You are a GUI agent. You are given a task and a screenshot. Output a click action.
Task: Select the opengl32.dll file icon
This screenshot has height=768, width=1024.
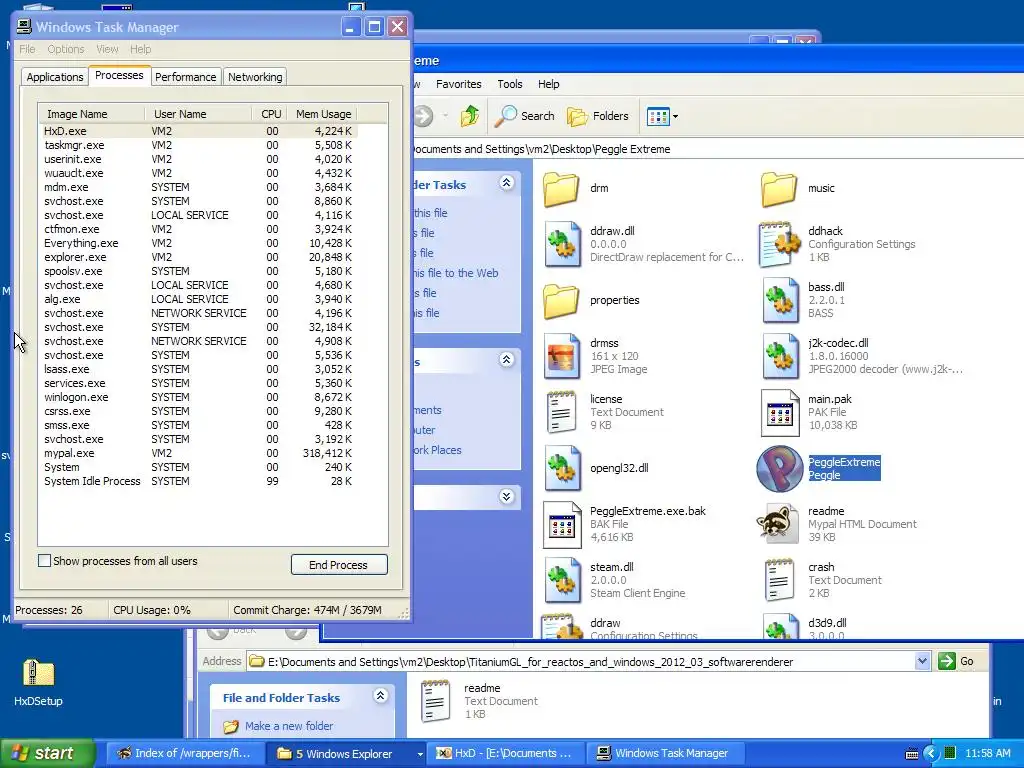click(562, 468)
